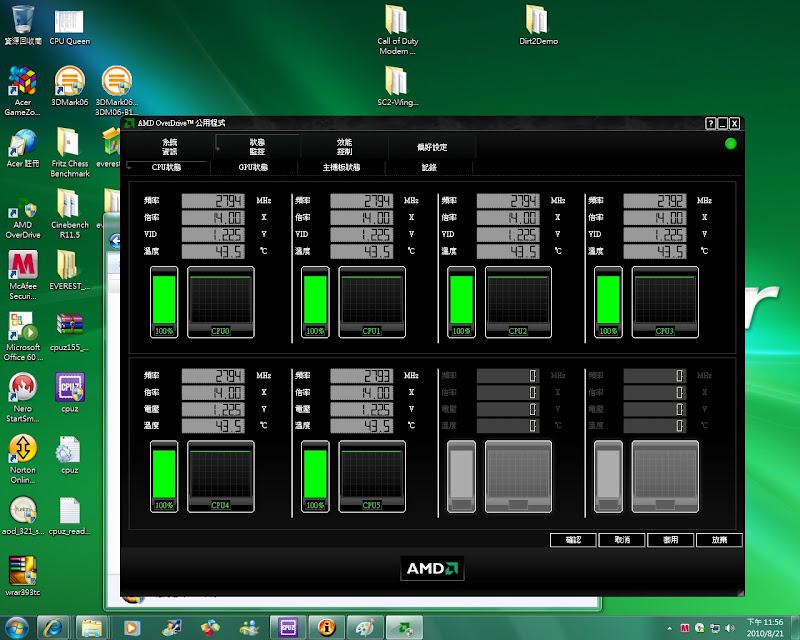Launch Windows Media Player from taskbar
800x640 pixels.
[x=132, y=627]
